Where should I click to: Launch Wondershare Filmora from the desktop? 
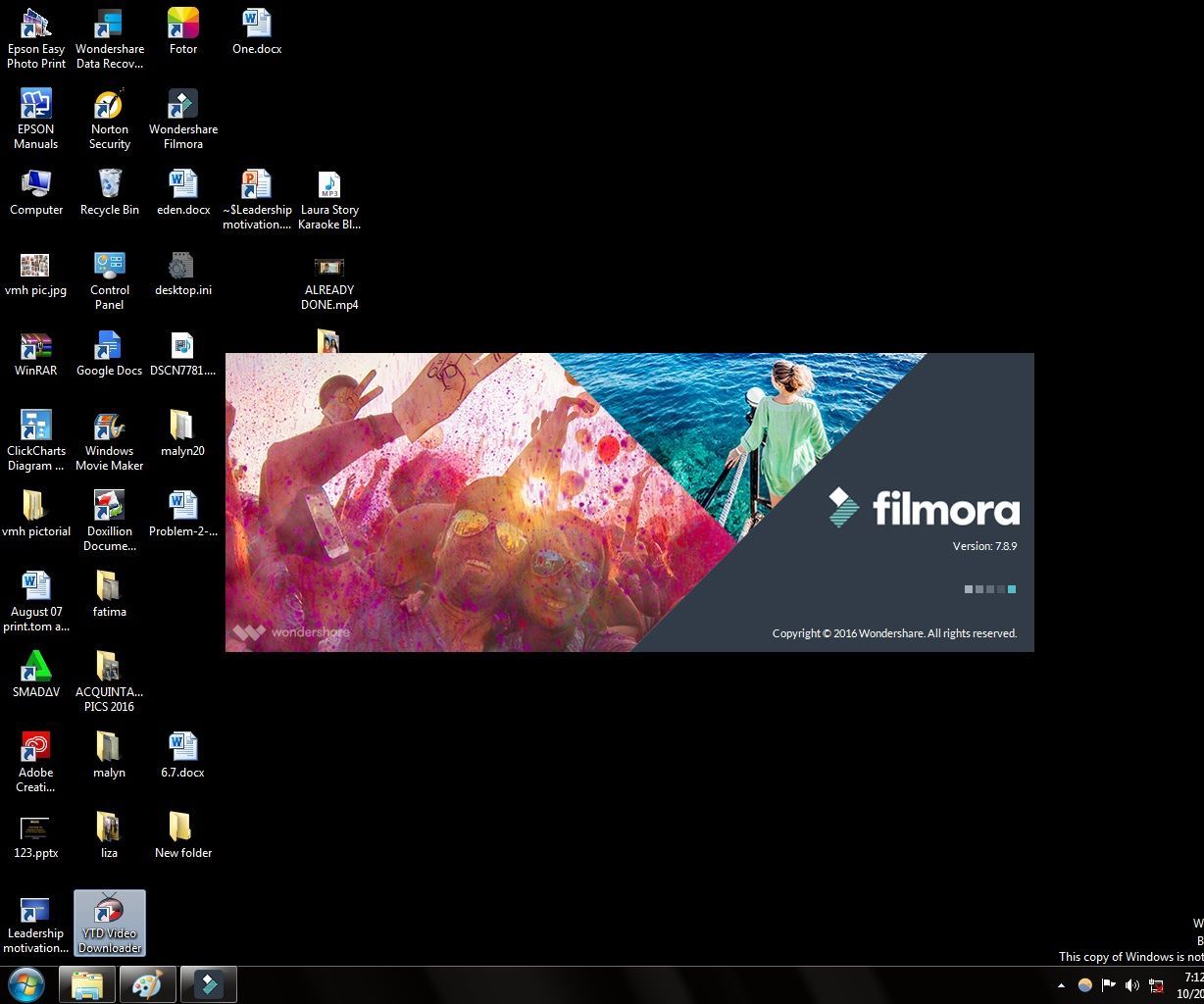pyautogui.click(x=182, y=102)
